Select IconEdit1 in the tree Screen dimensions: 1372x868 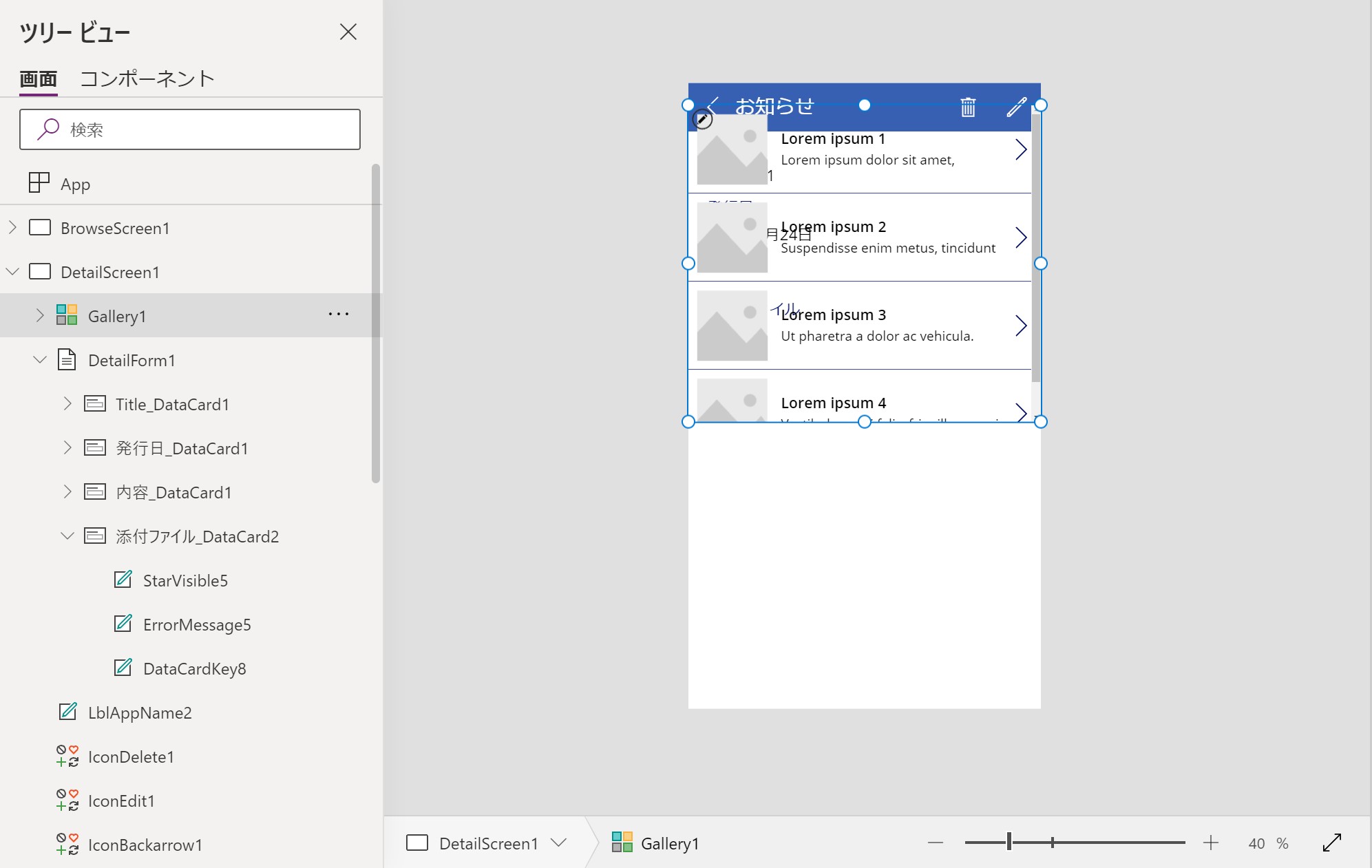point(121,801)
